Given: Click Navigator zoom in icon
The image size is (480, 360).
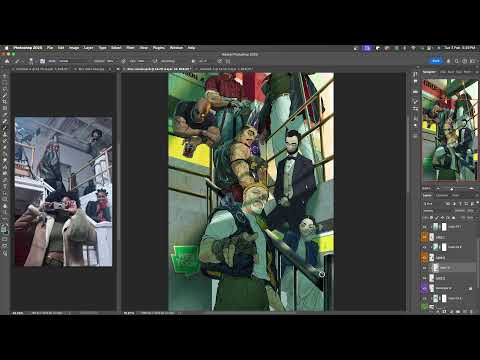Looking at the screenshot, I should pyautogui.click(x=471, y=189).
